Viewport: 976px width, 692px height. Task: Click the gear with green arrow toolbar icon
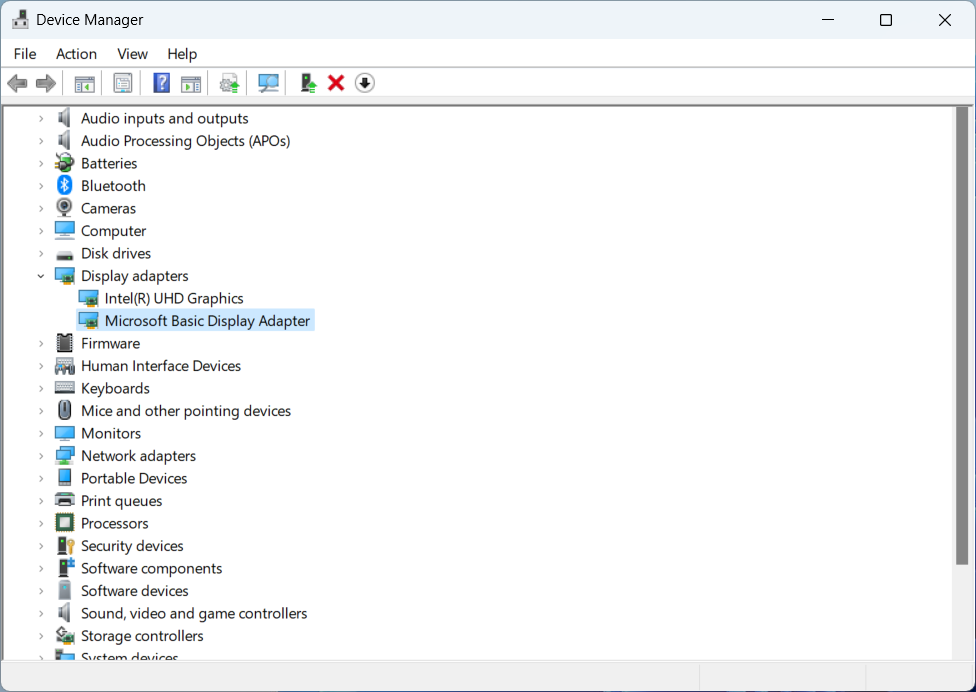[229, 83]
